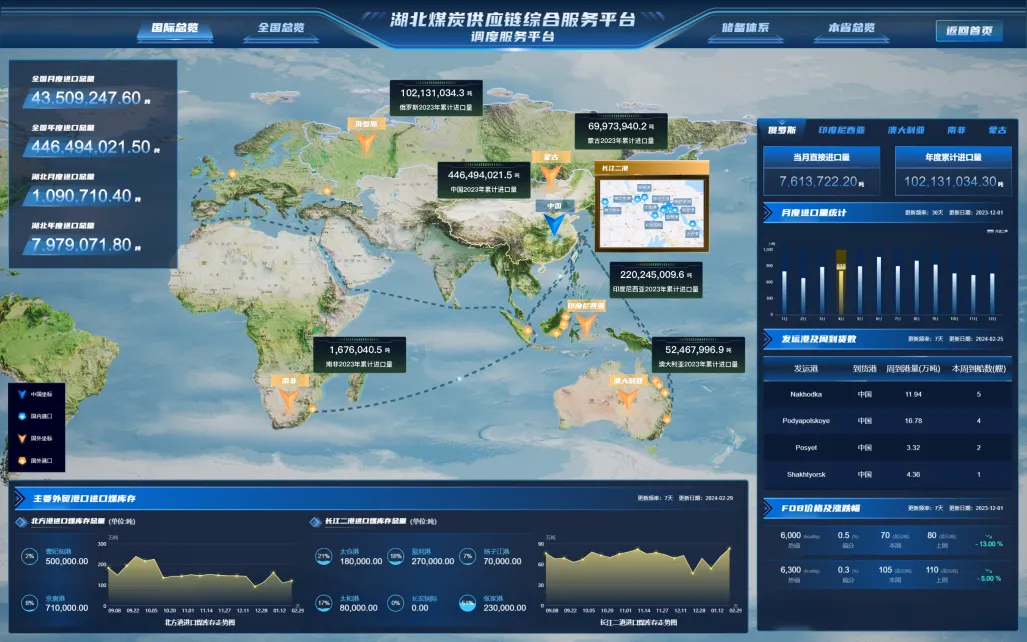Switch to 全国总览 tab
The image size is (1027, 642).
coord(281,28)
